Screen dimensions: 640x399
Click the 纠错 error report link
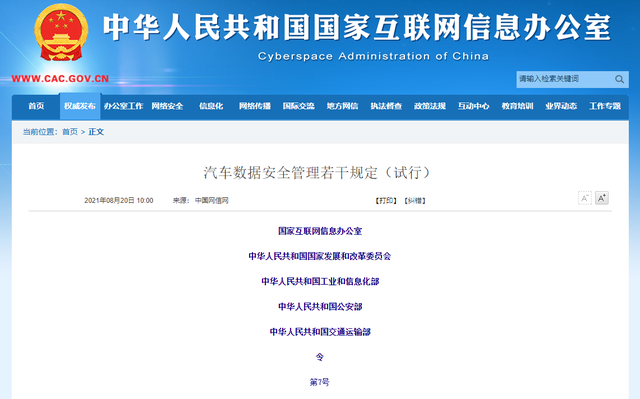click(415, 201)
